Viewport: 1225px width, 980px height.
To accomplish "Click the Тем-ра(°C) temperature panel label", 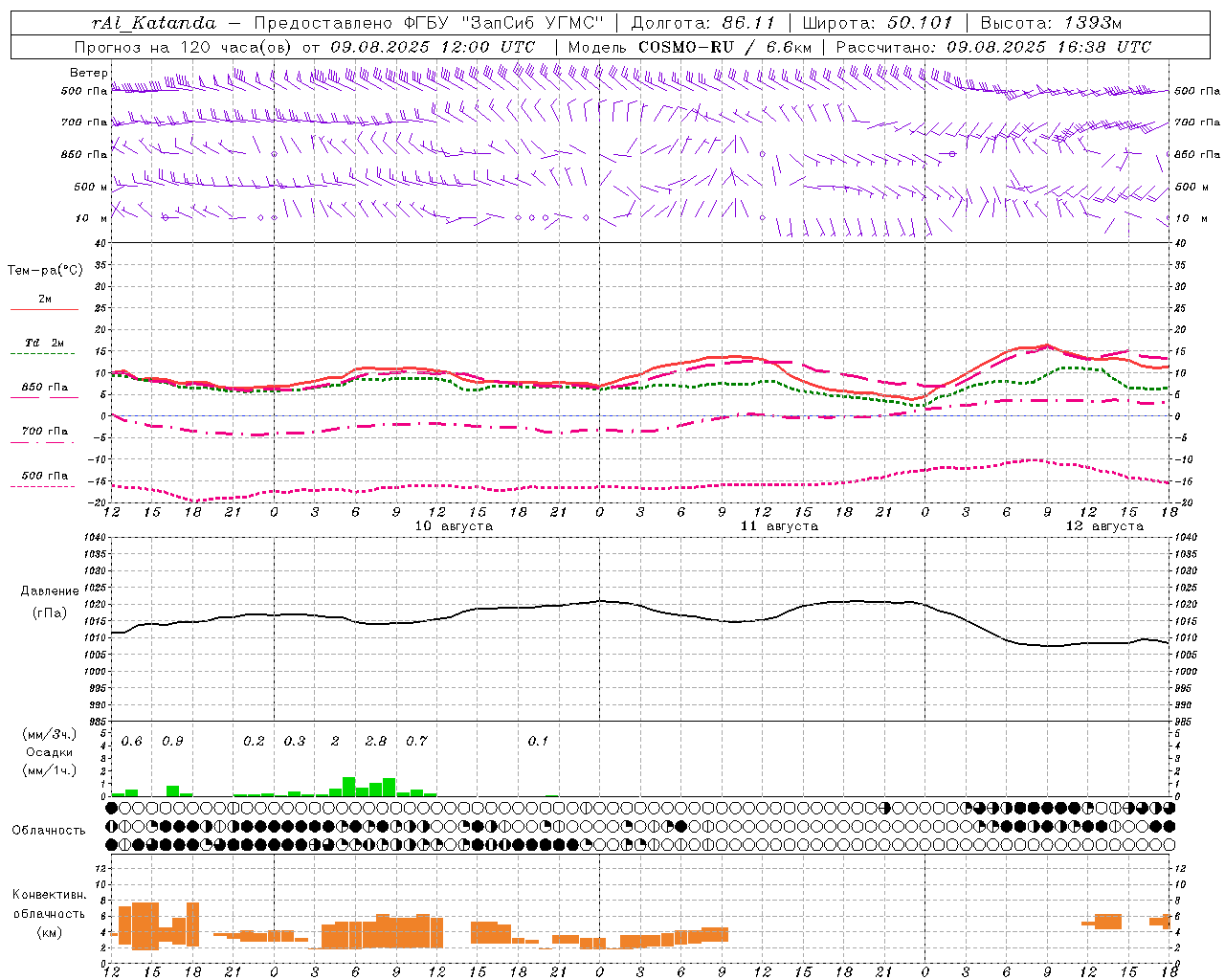I will click(x=45, y=271).
